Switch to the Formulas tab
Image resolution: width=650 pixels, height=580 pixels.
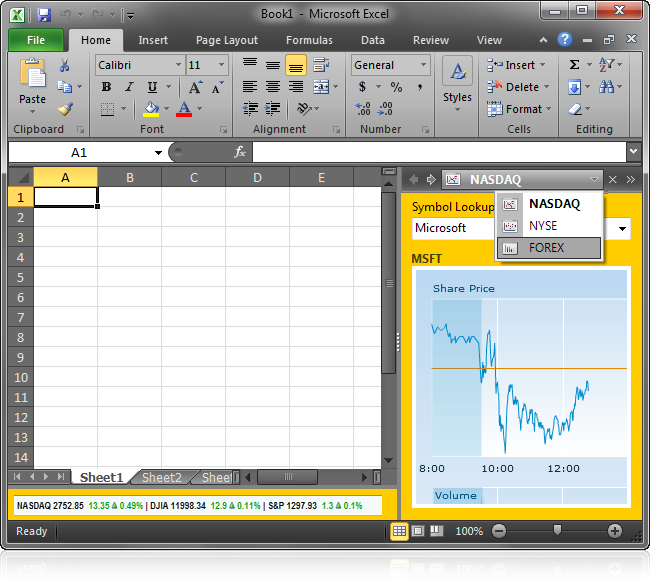[x=309, y=40]
